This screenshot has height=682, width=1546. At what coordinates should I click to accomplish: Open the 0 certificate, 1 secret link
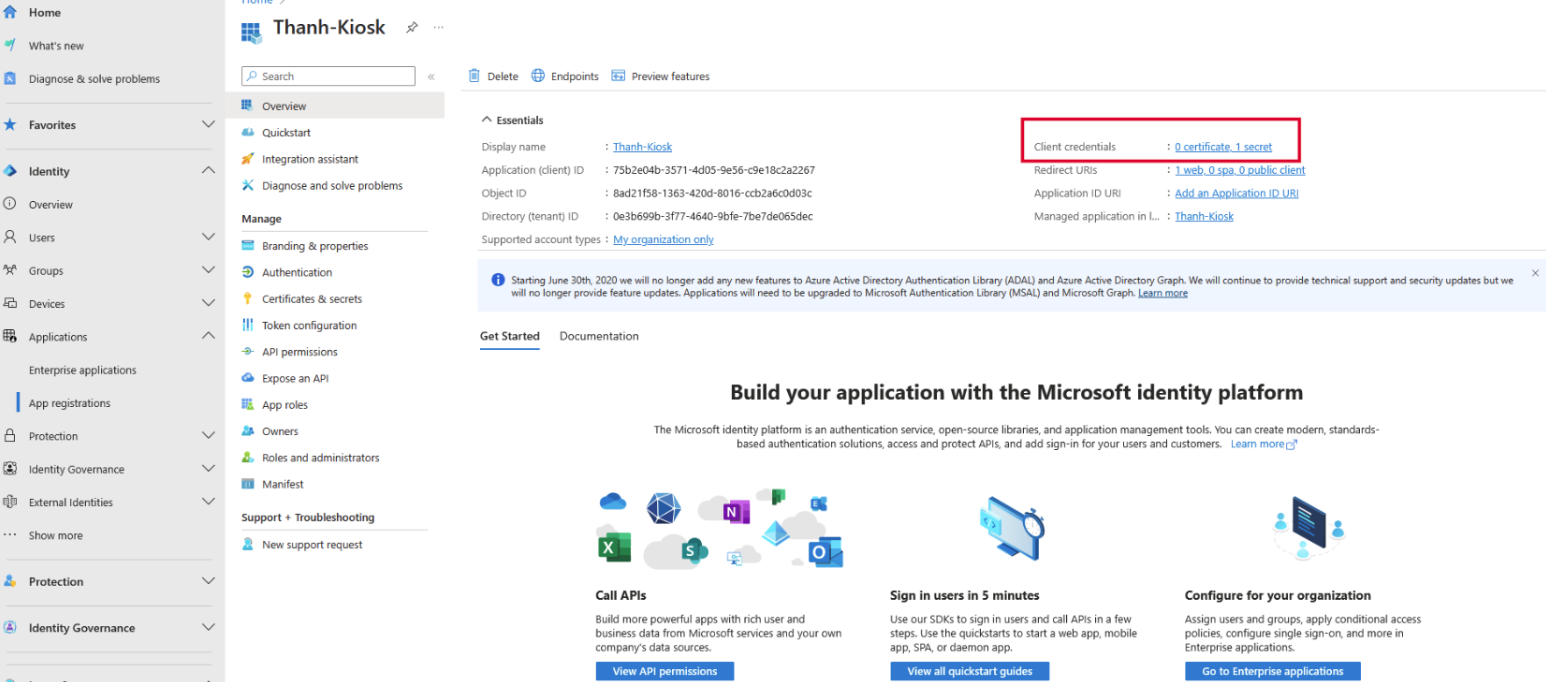click(x=1224, y=147)
